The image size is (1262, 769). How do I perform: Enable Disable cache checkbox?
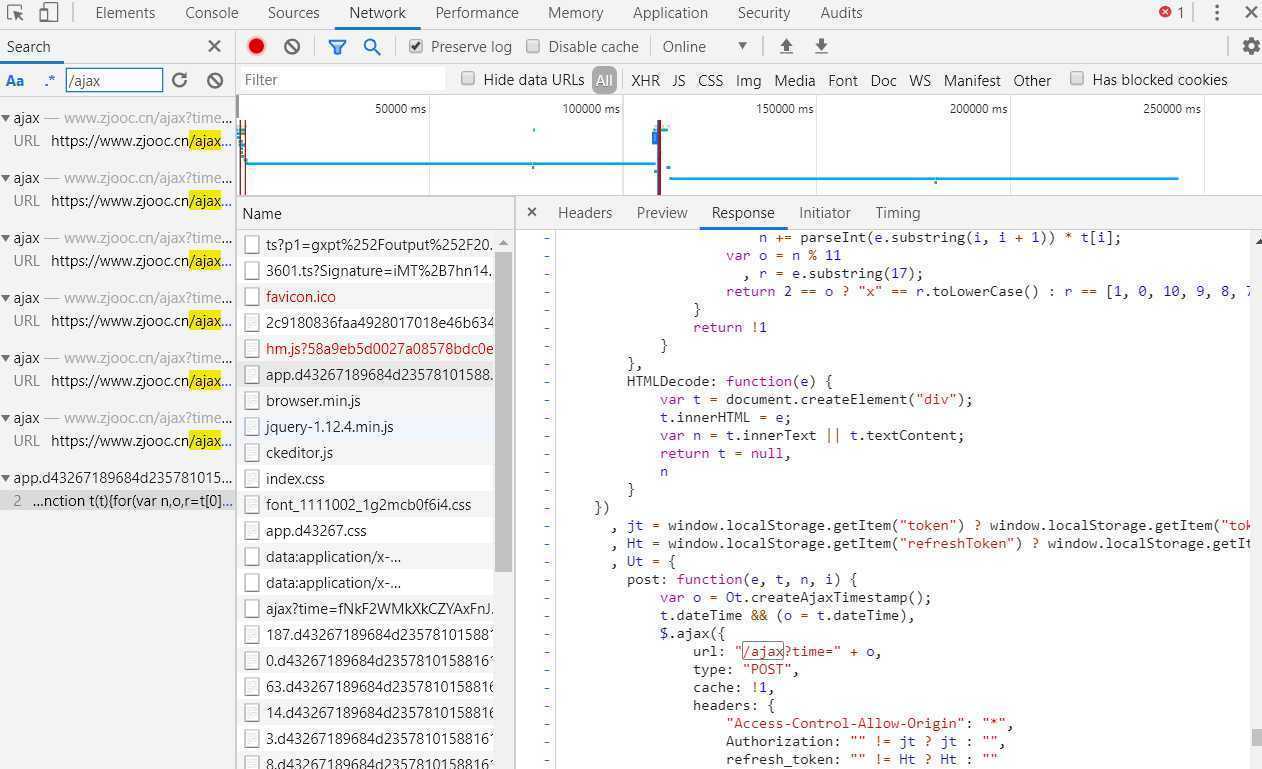click(x=533, y=46)
